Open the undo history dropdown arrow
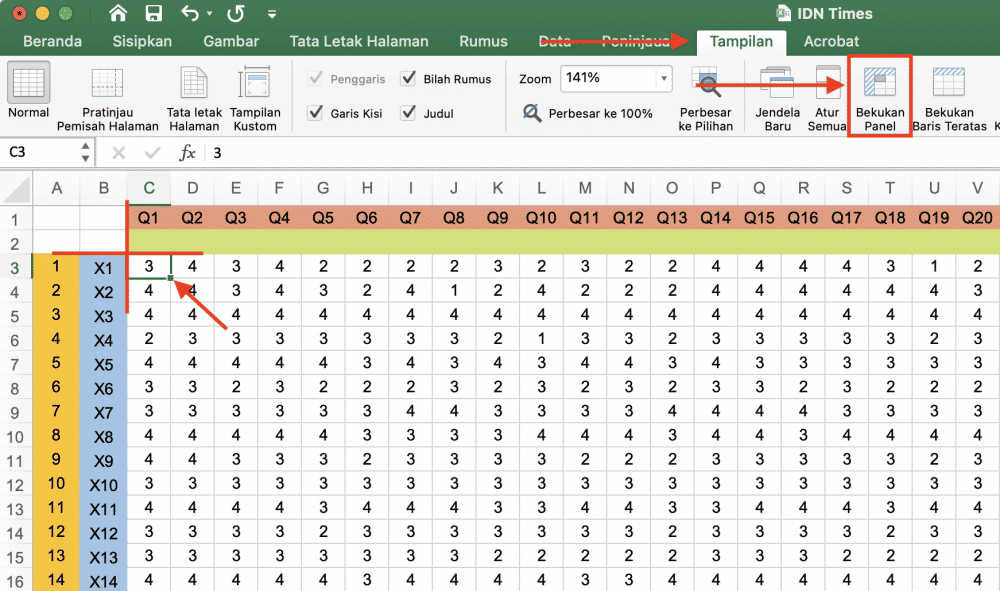Image resolution: width=1000 pixels, height=591 pixels. coord(210,13)
